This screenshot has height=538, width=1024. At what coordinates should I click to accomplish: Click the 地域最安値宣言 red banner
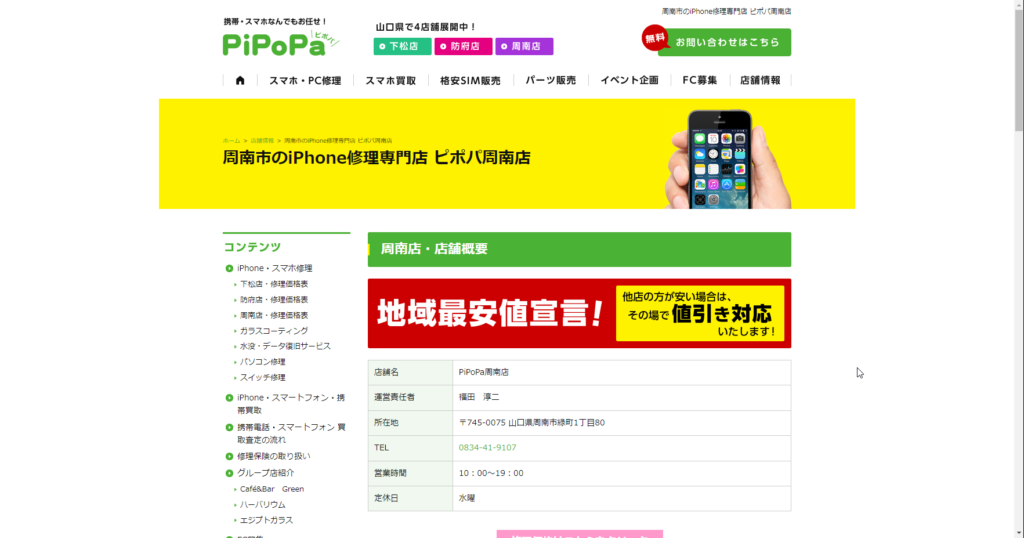[579, 313]
